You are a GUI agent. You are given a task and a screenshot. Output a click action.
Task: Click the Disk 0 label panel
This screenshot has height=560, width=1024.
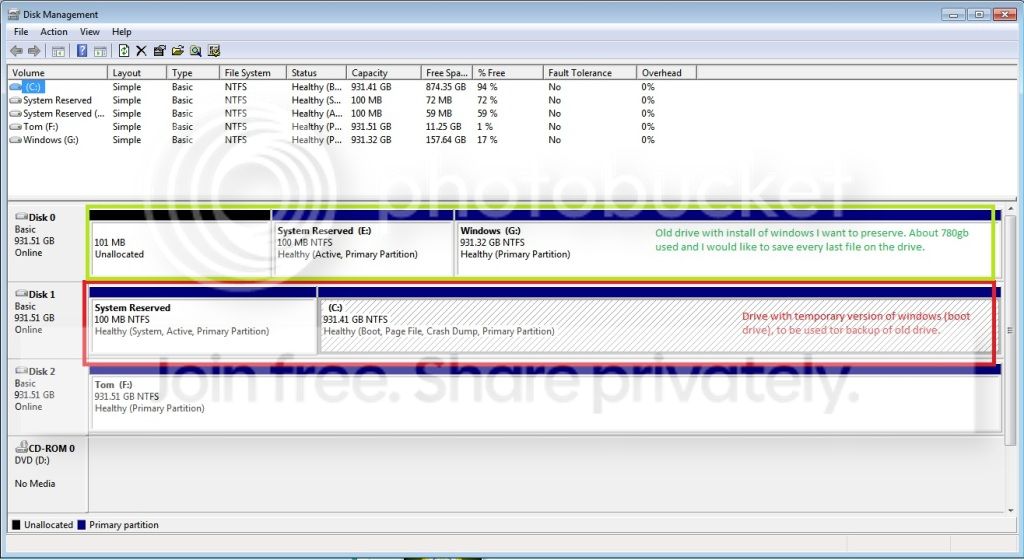click(48, 243)
